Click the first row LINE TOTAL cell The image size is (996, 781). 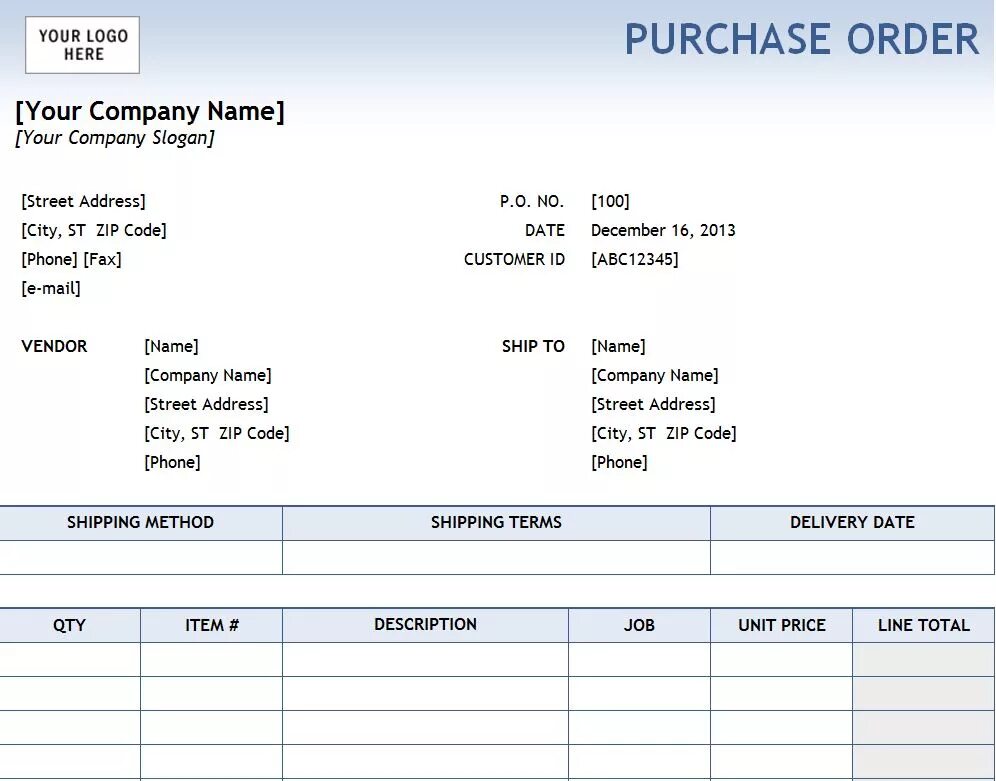click(x=924, y=660)
